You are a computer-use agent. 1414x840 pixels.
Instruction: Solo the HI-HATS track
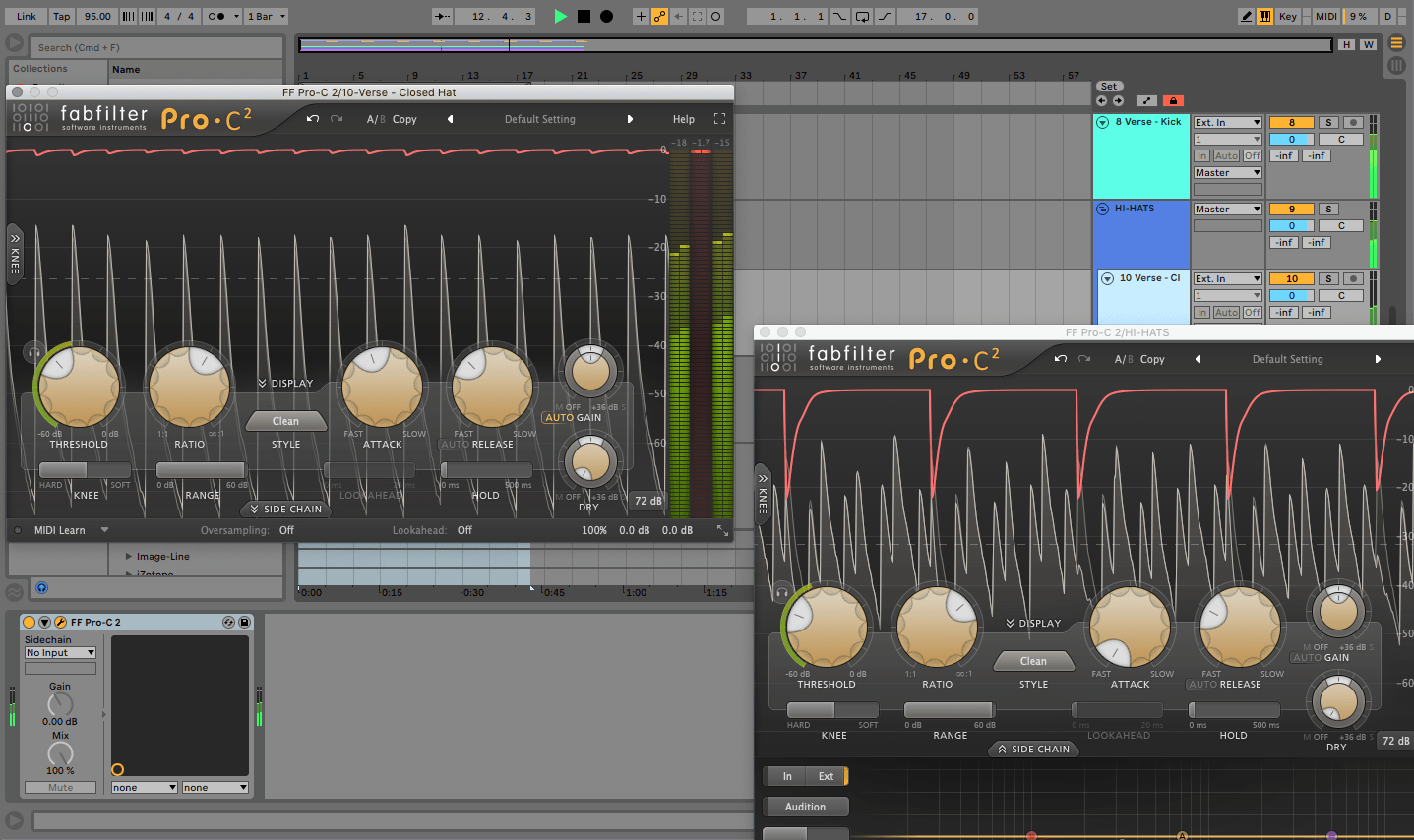[x=1327, y=208]
